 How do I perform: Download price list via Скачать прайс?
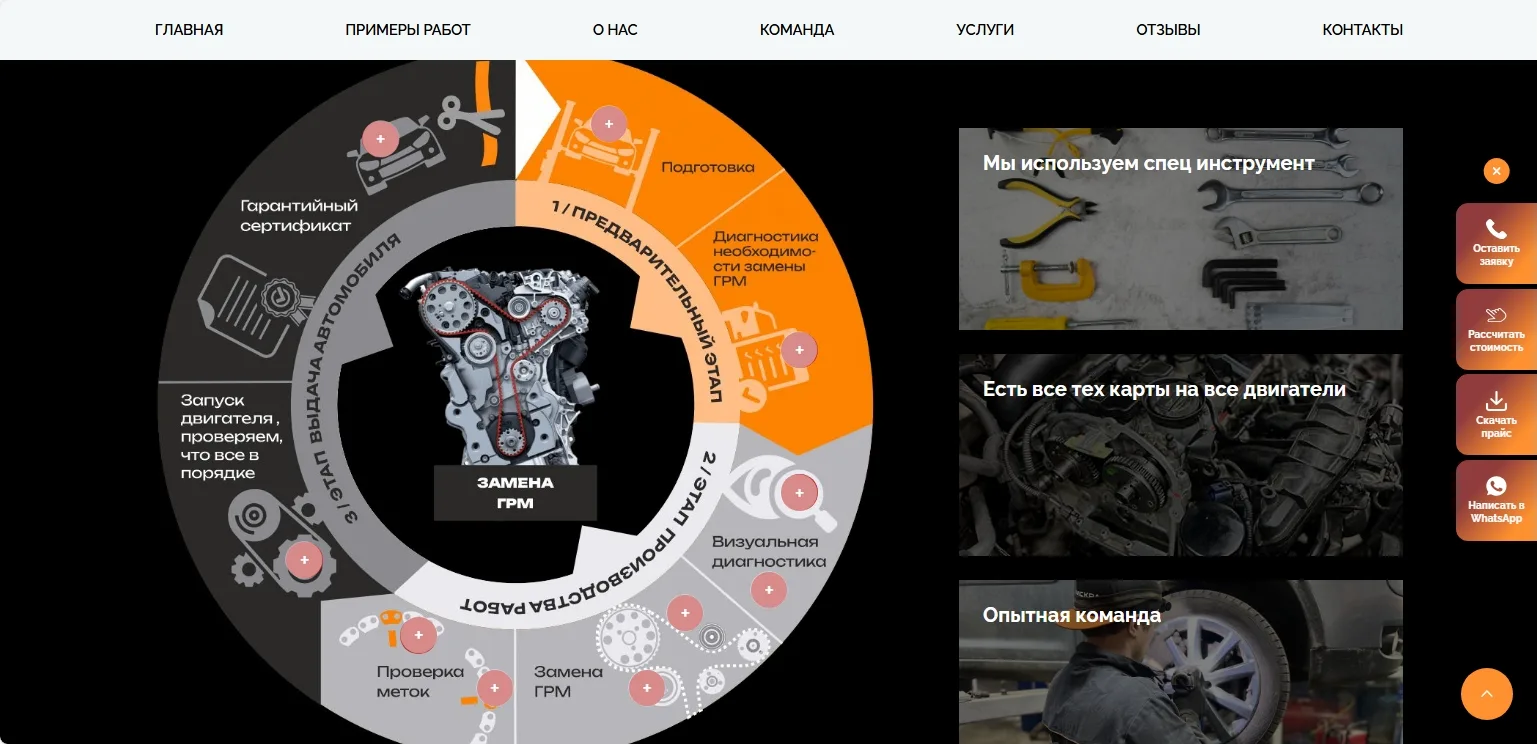pos(1496,414)
